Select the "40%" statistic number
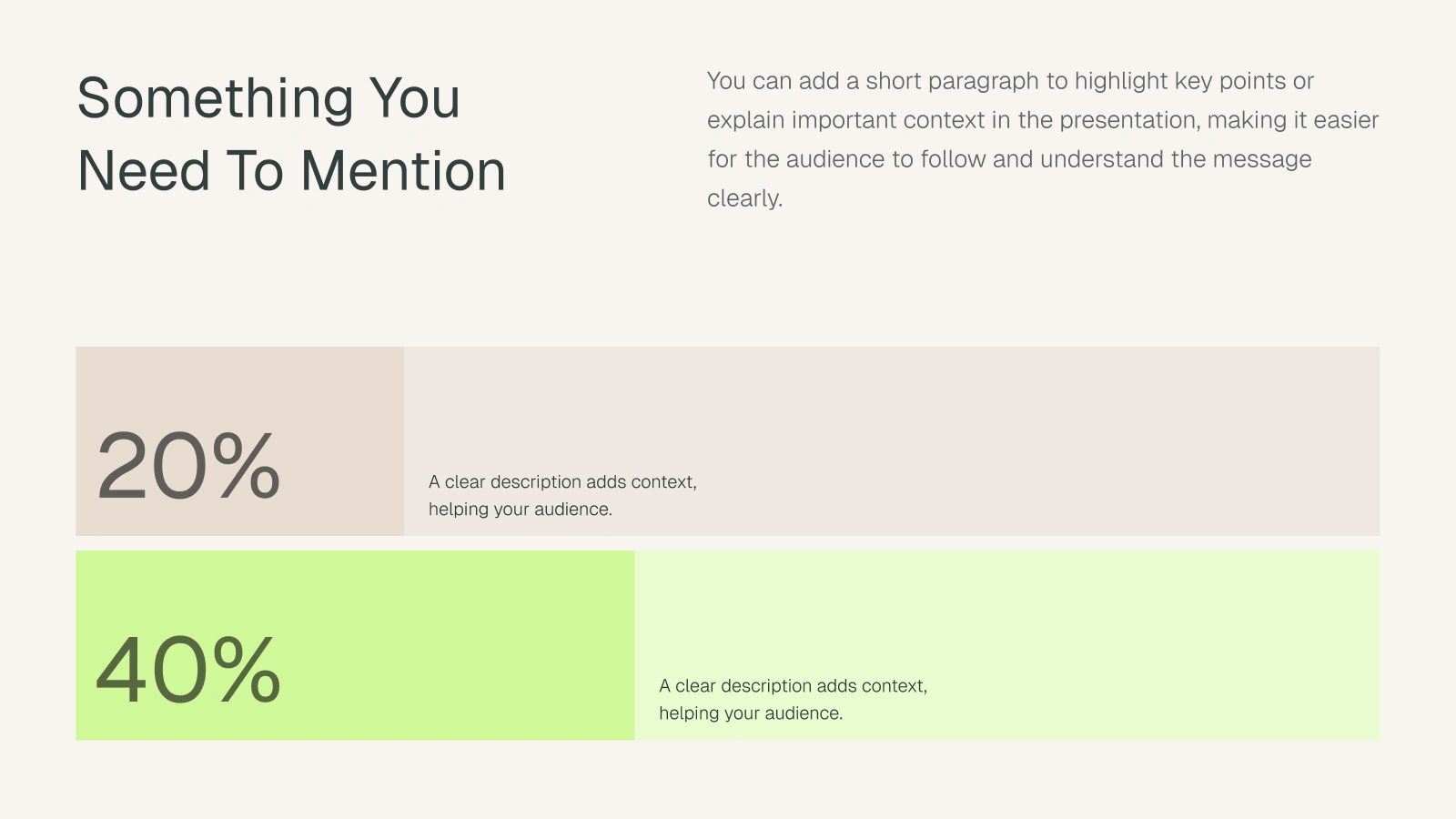The image size is (1456, 819). point(188,671)
